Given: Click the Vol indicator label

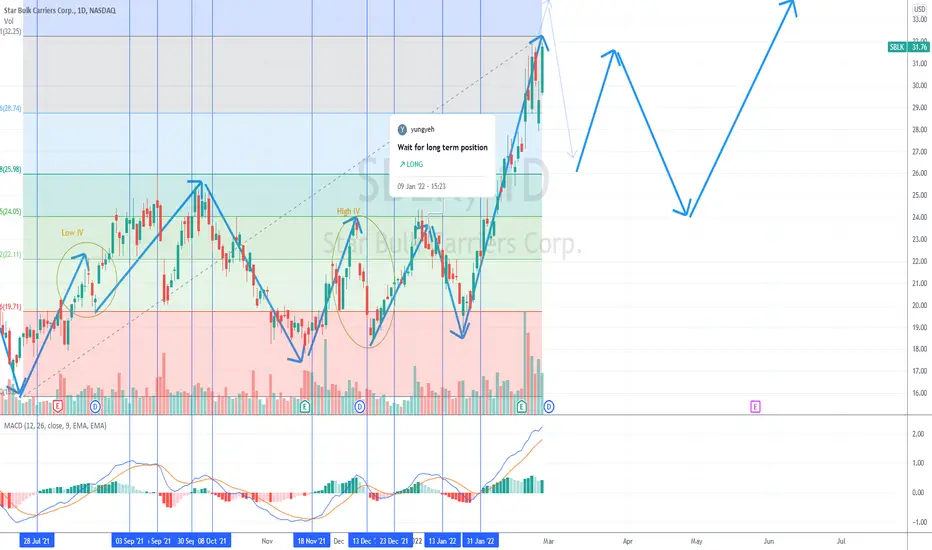Looking at the screenshot, I should pyautogui.click(x=8, y=21).
